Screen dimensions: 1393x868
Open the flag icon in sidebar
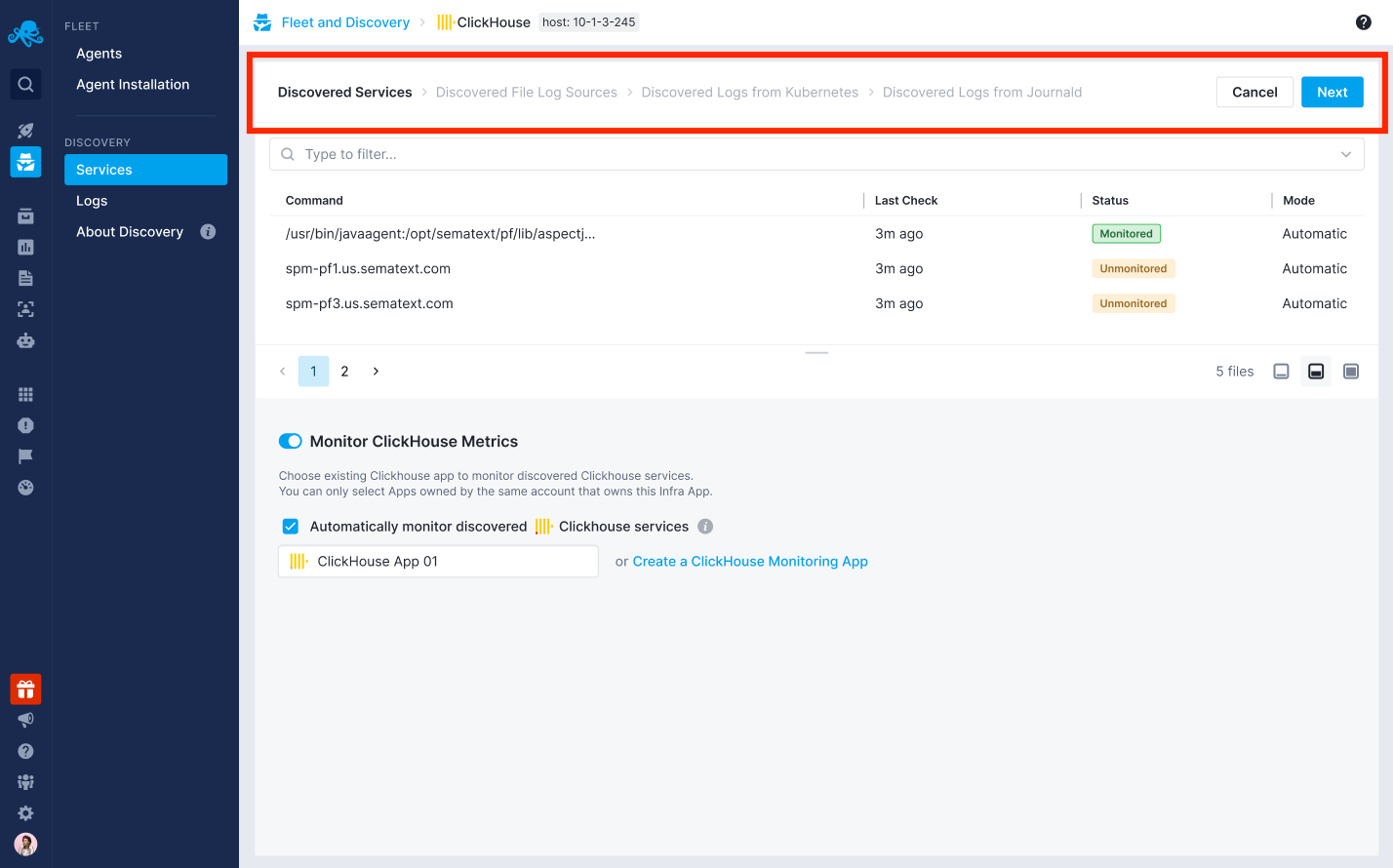pos(26,456)
